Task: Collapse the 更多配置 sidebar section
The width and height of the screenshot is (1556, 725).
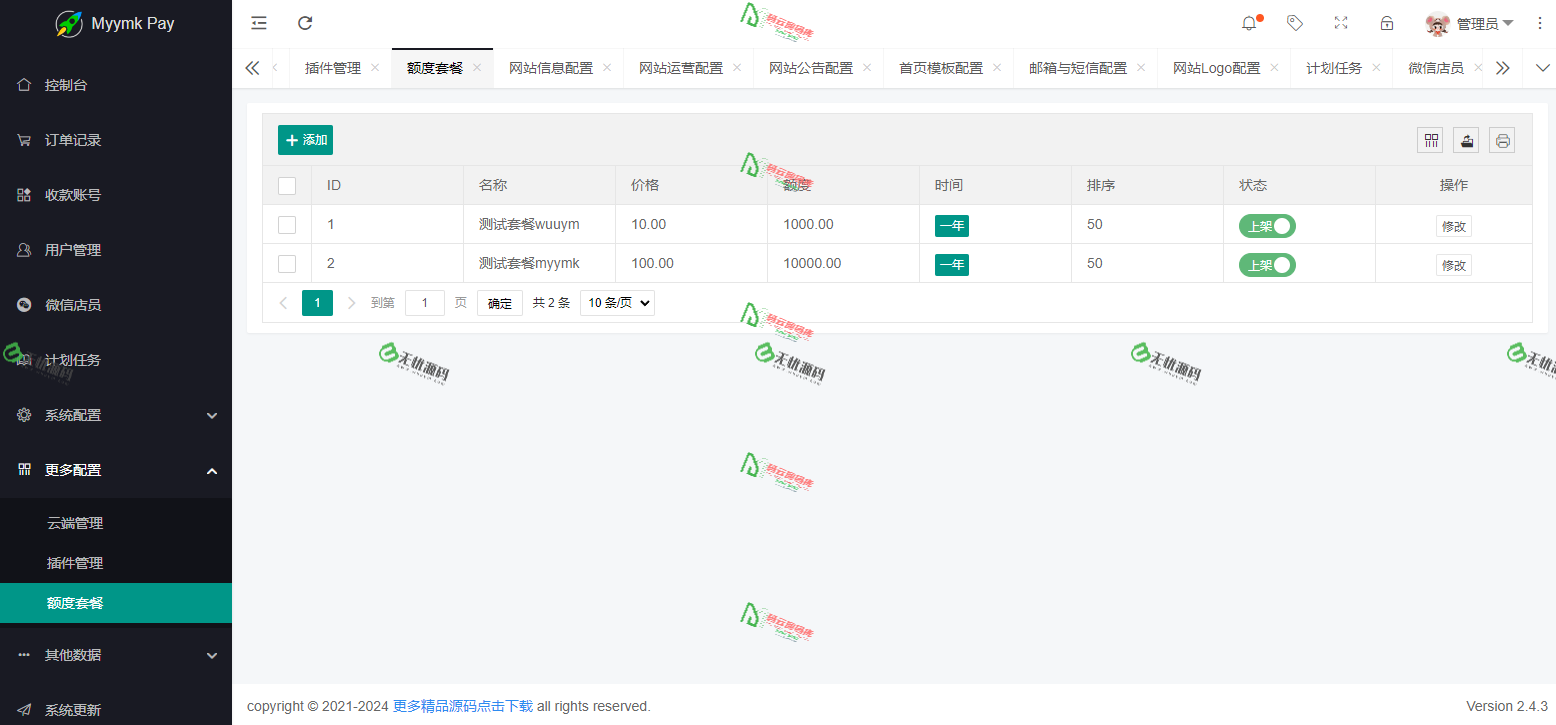Action: [x=74, y=469]
